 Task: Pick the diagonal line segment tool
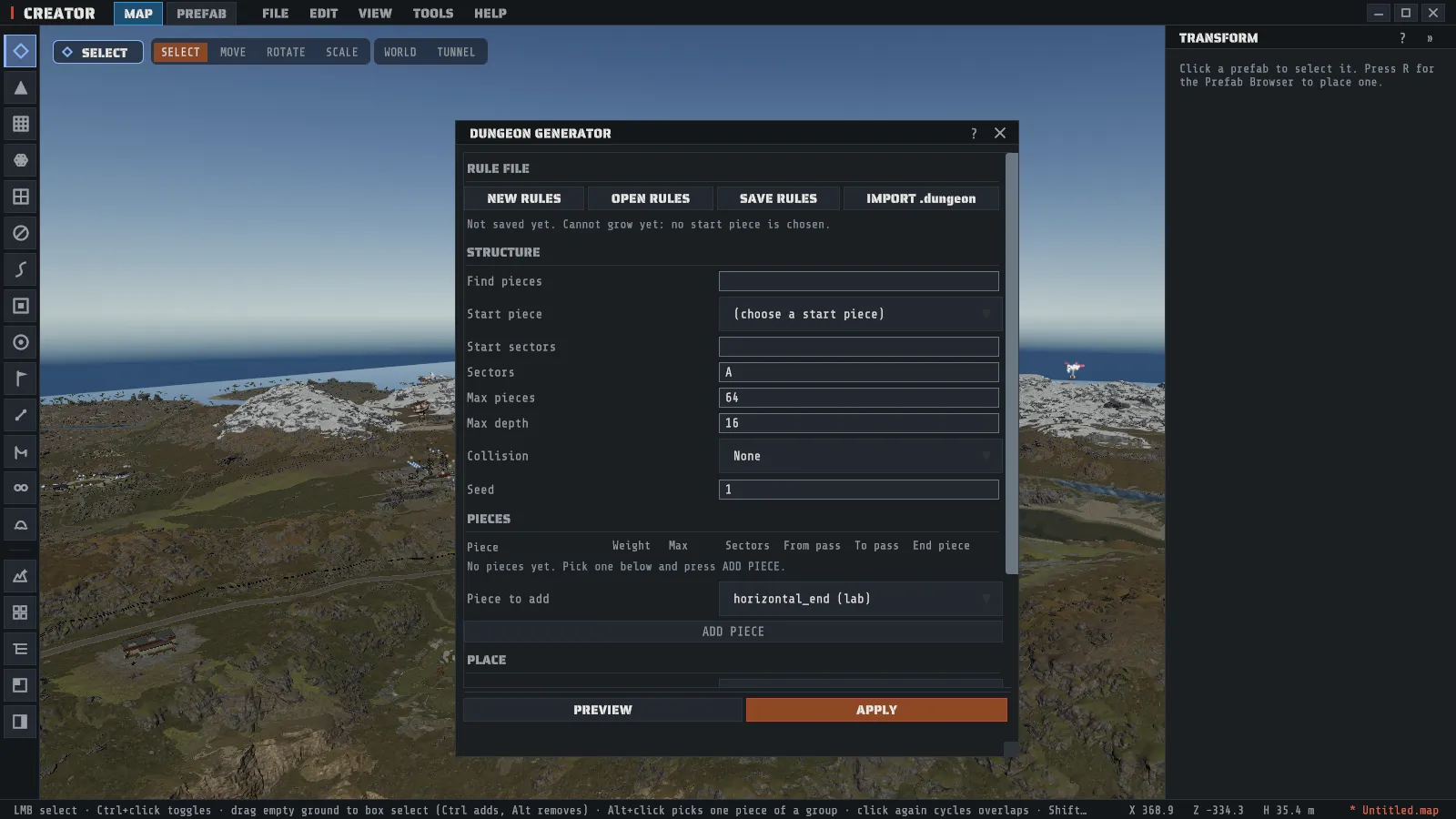click(20, 415)
